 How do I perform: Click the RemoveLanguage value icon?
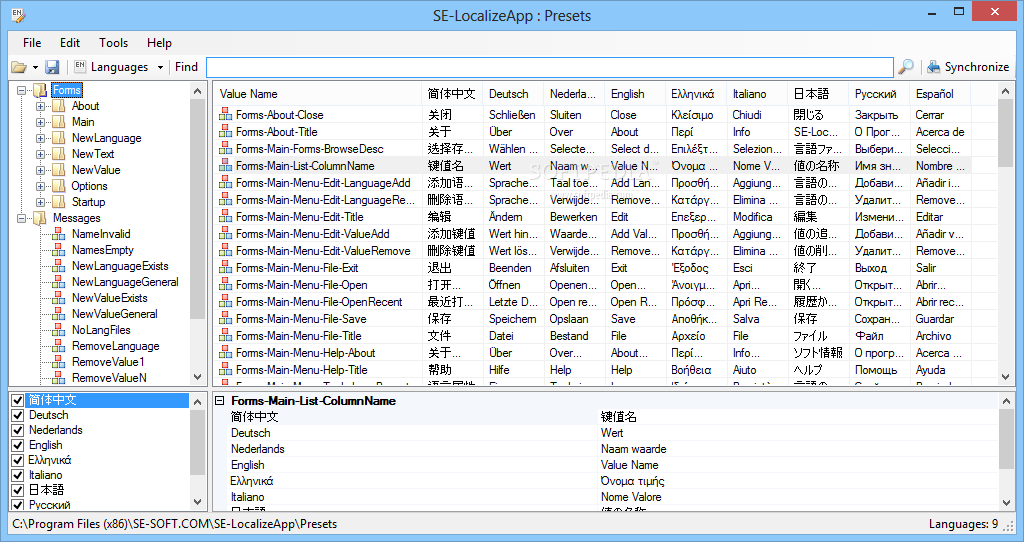[59, 346]
